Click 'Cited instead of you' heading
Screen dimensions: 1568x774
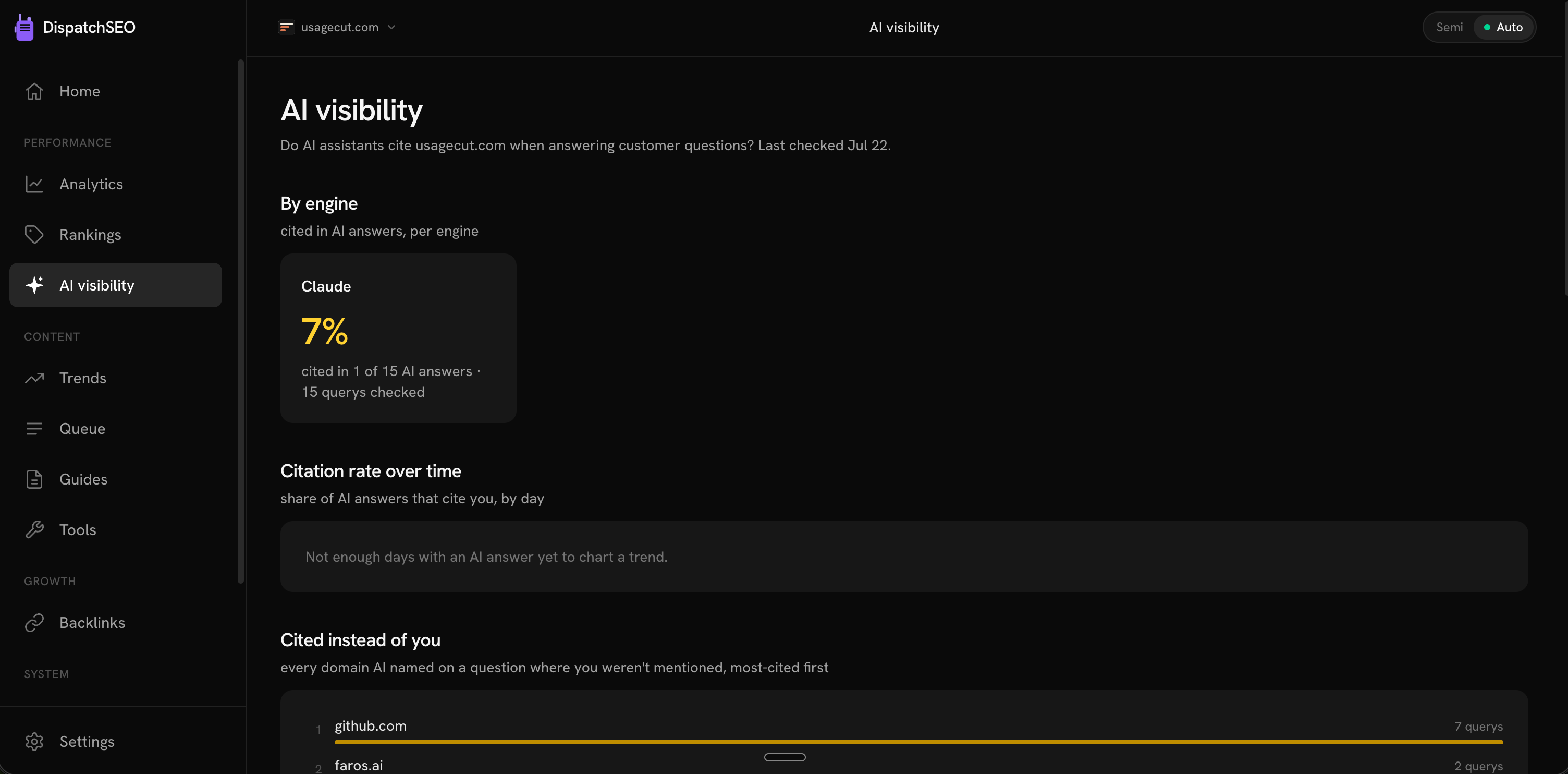click(360, 640)
